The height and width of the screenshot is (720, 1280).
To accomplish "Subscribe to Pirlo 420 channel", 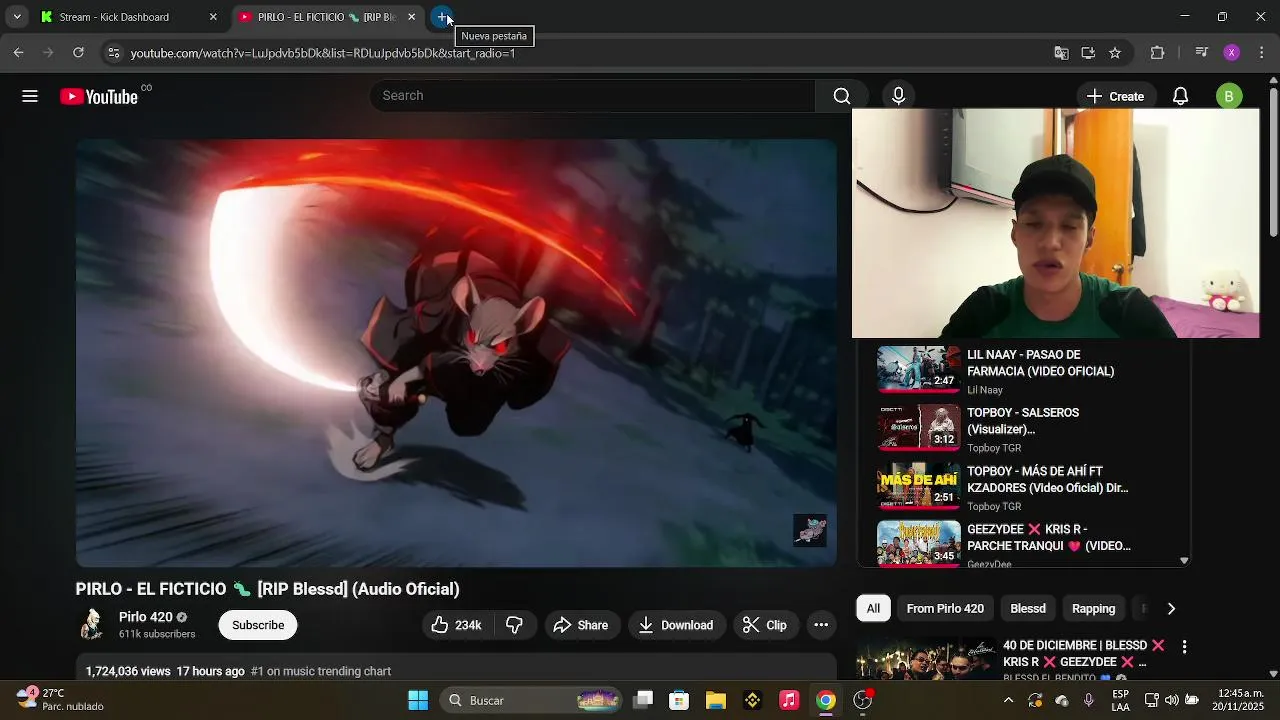I will [258, 625].
